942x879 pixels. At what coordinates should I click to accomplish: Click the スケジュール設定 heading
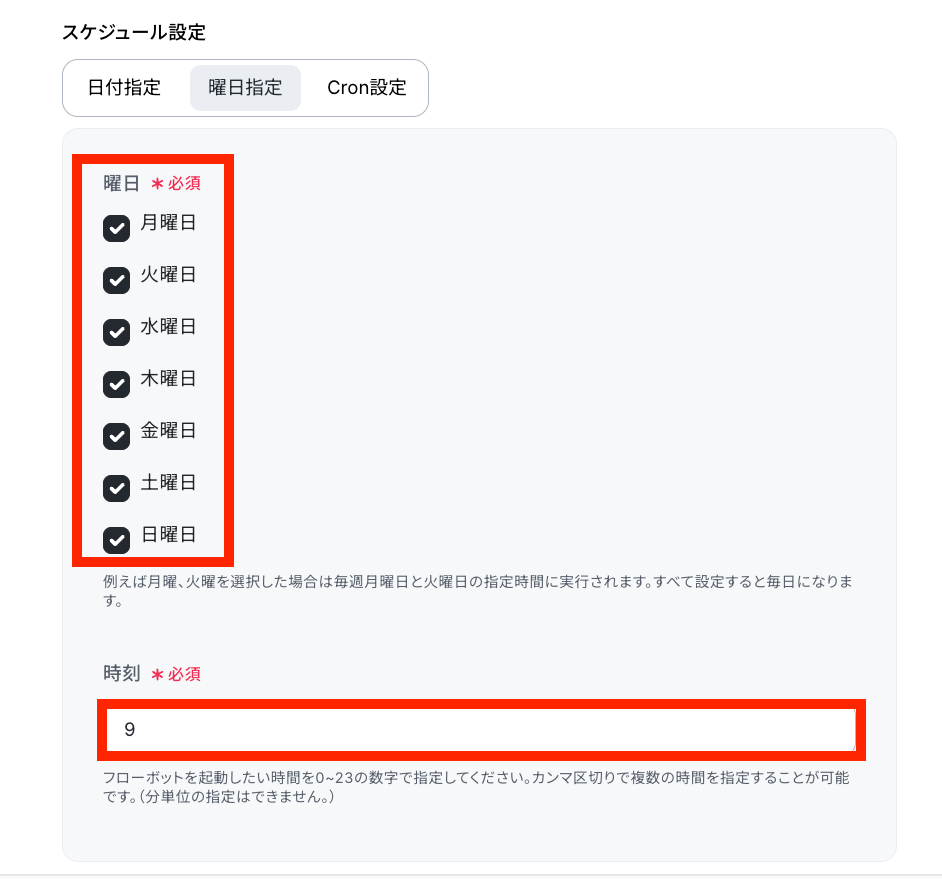point(134,32)
